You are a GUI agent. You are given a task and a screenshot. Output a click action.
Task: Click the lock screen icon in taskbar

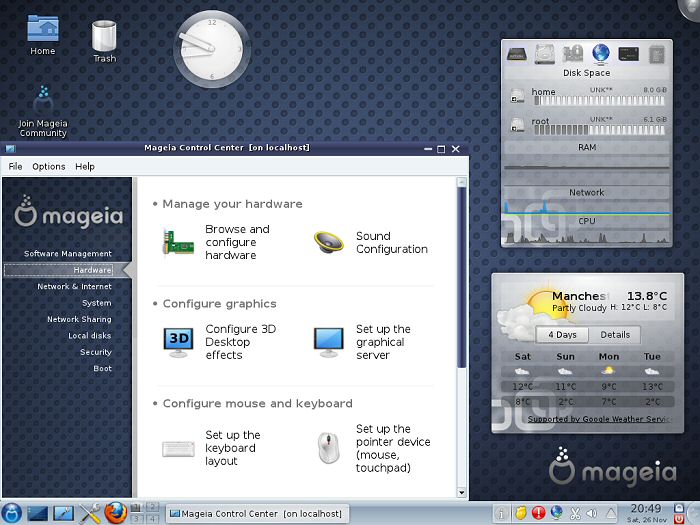(679, 508)
